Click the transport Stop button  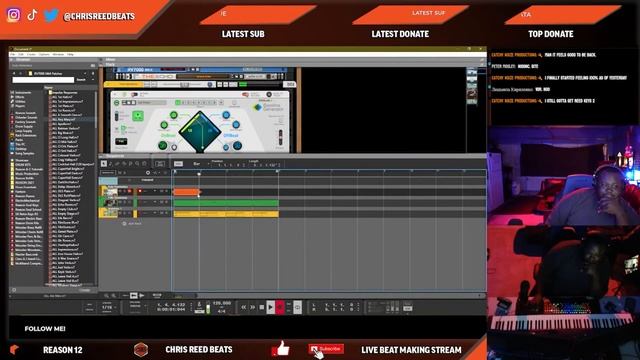pyautogui.click(x=262, y=307)
